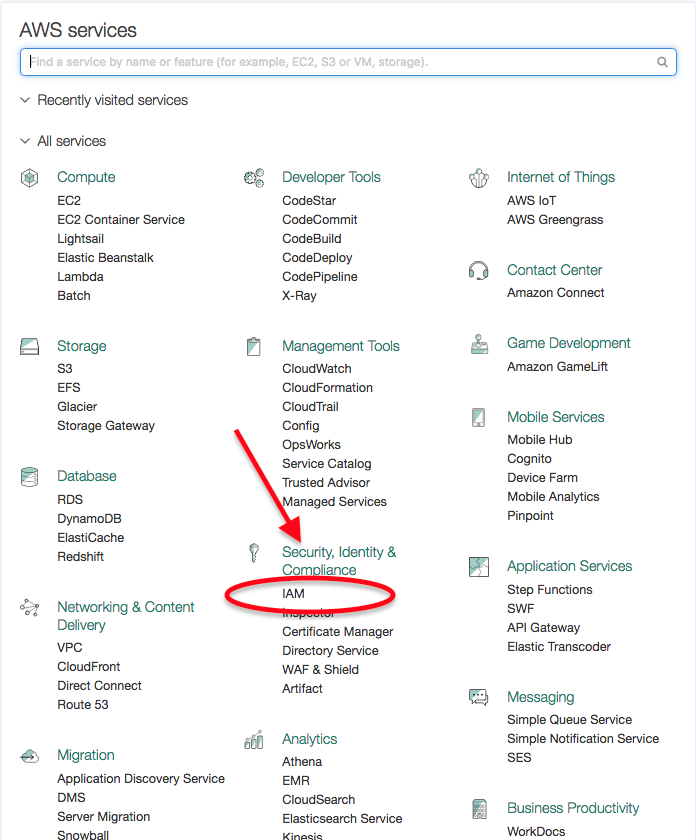Open the VPC service
696x840 pixels.
point(70,648)
